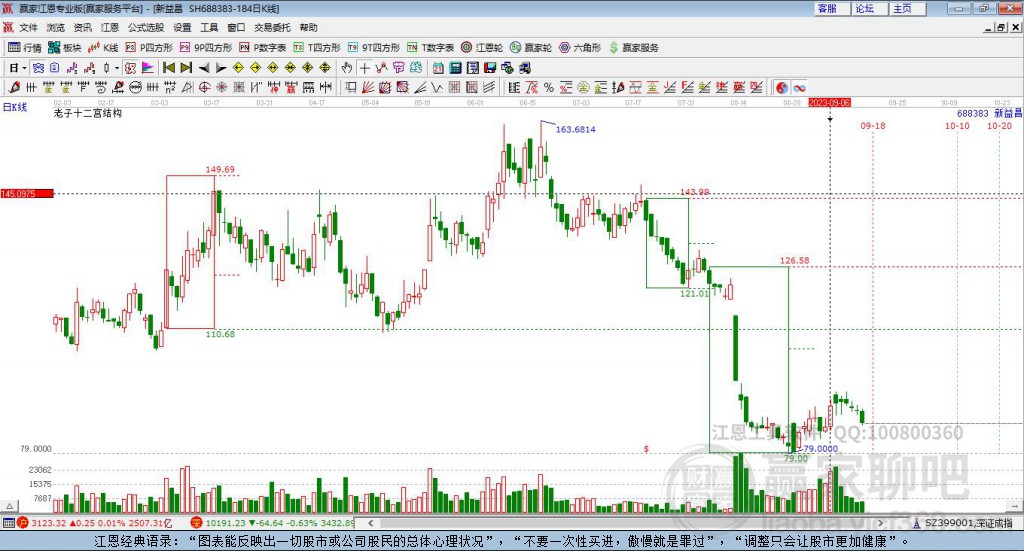Click the rainbow flag icon
The height and width of the screenshot is (551, 1024).
[x=148, y=68]
